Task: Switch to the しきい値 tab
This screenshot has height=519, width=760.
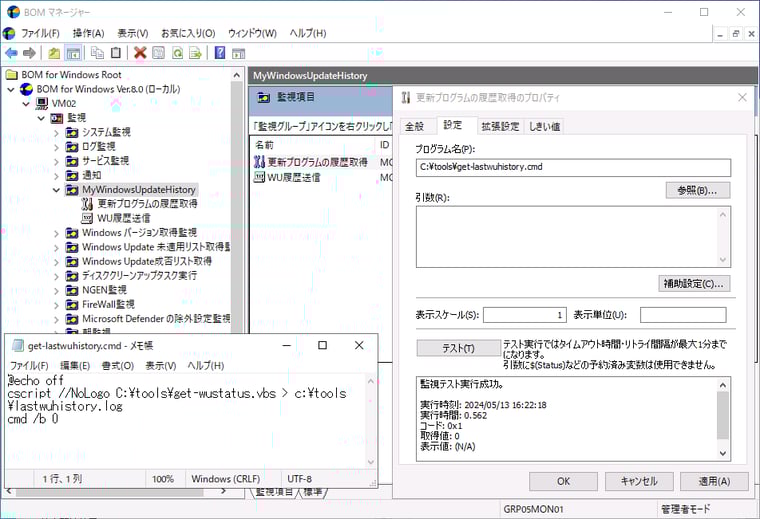Action: pyautogui.click(x=544, y=126)
